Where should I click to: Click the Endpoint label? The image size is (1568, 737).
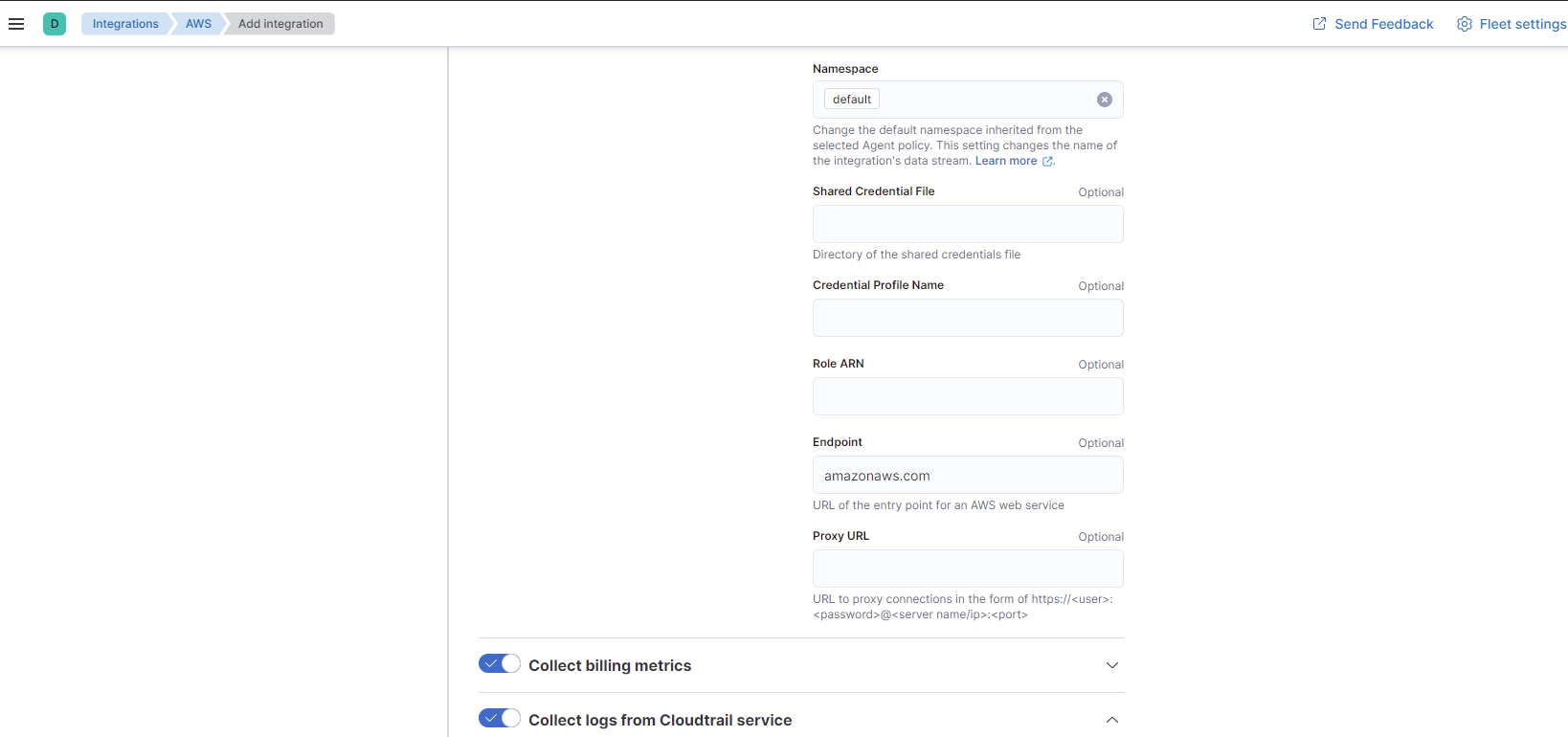pos(838,442)
